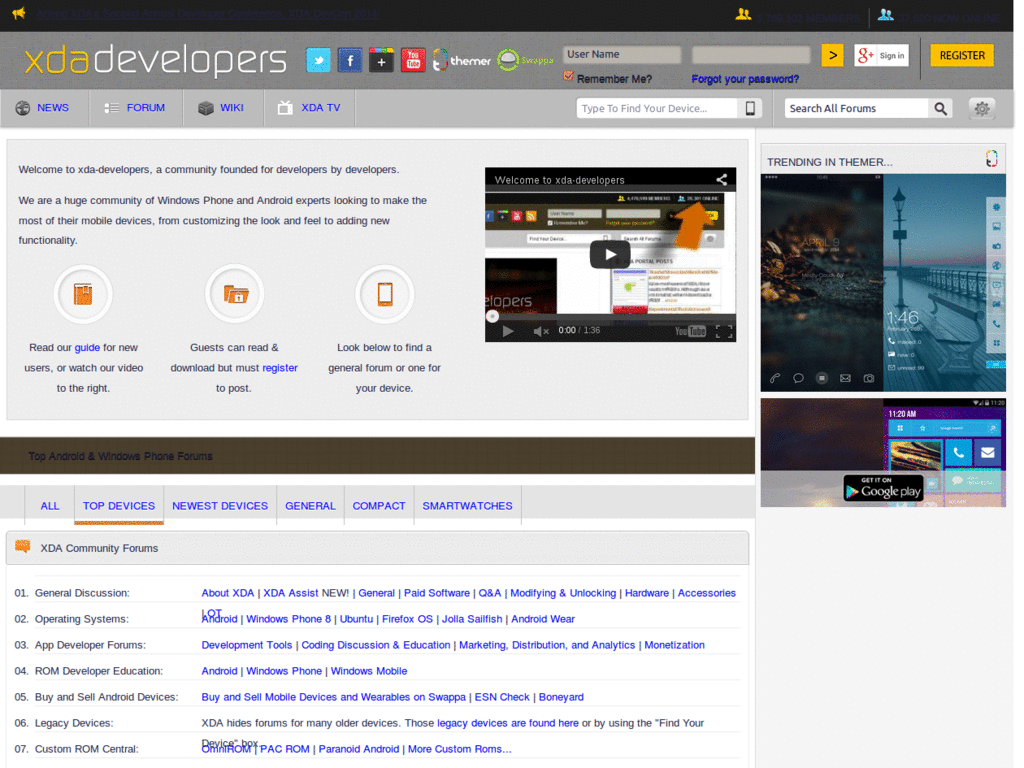Image resolution: width=1024 pixels, height=768 pixels.
Task: Click the small play button in video controls
Action: click(507, 331)
